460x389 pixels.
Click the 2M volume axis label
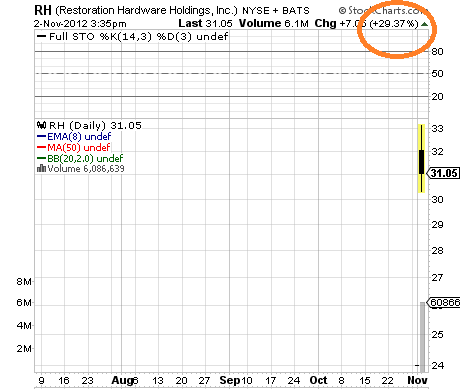[24, 349]
